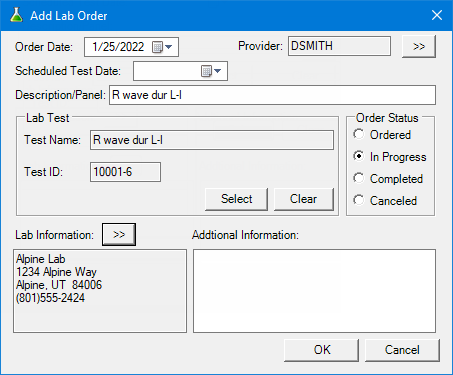This screenshot has width=453, height=375.
Task: Click the Description/Panel text field
Action: [x=272, y=95]
